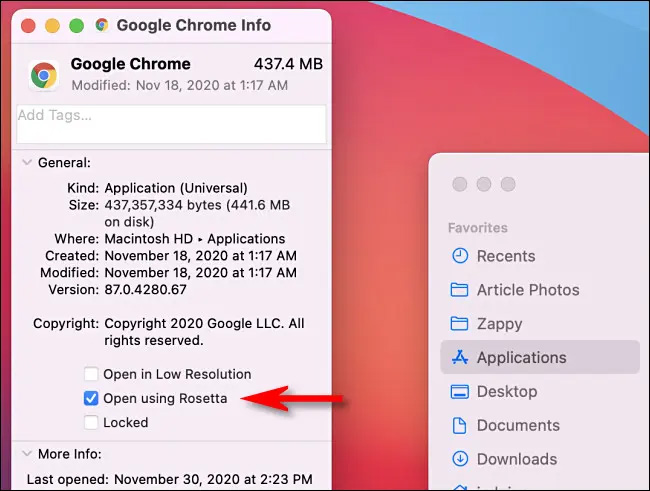Click the Desktop icon in Finder sidebar
The height and width of the screenshot is (491, 650).
point(459,391)
